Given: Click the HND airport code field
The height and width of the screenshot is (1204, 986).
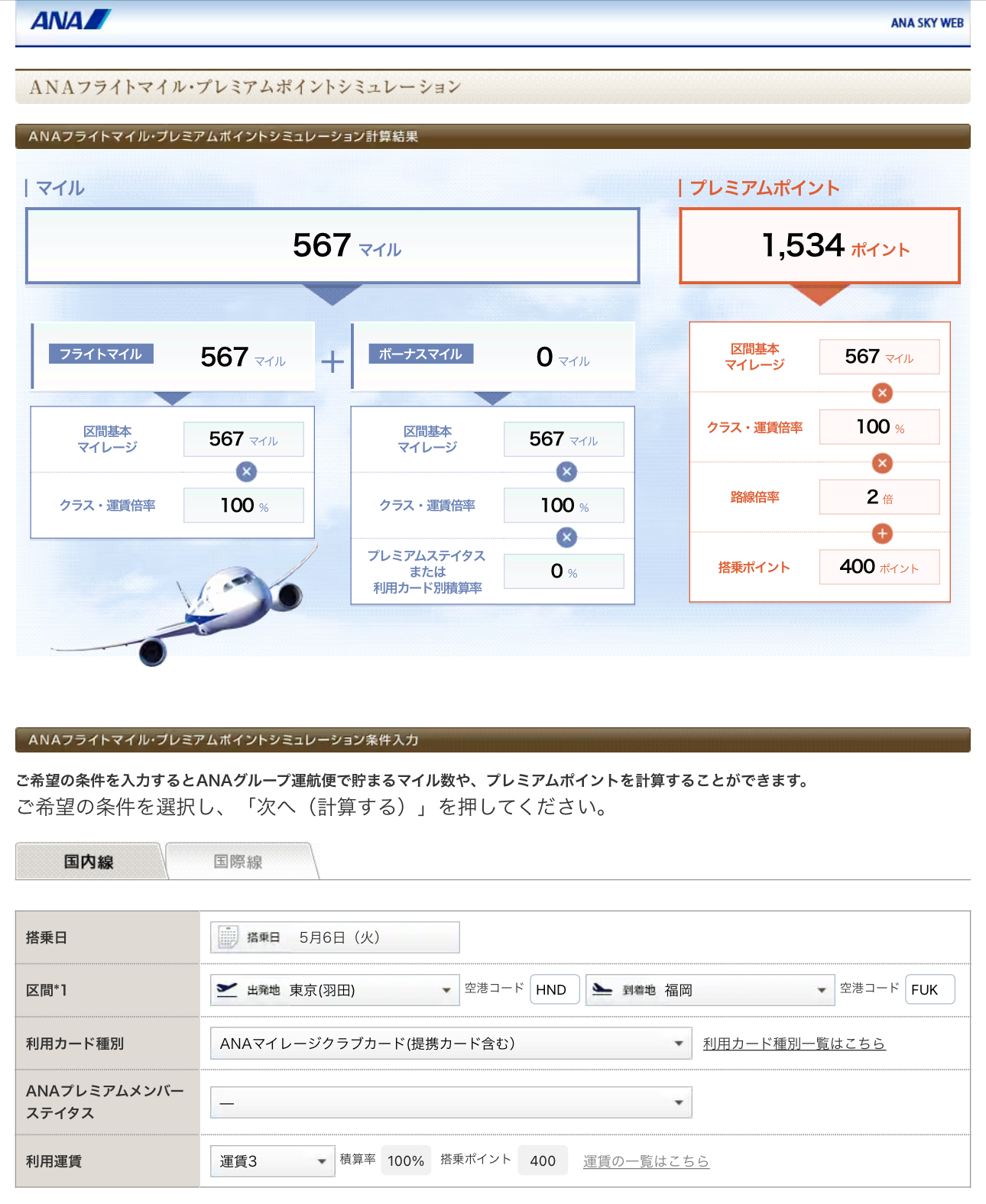Looking at the screenshot, I should tap(555, 989).
